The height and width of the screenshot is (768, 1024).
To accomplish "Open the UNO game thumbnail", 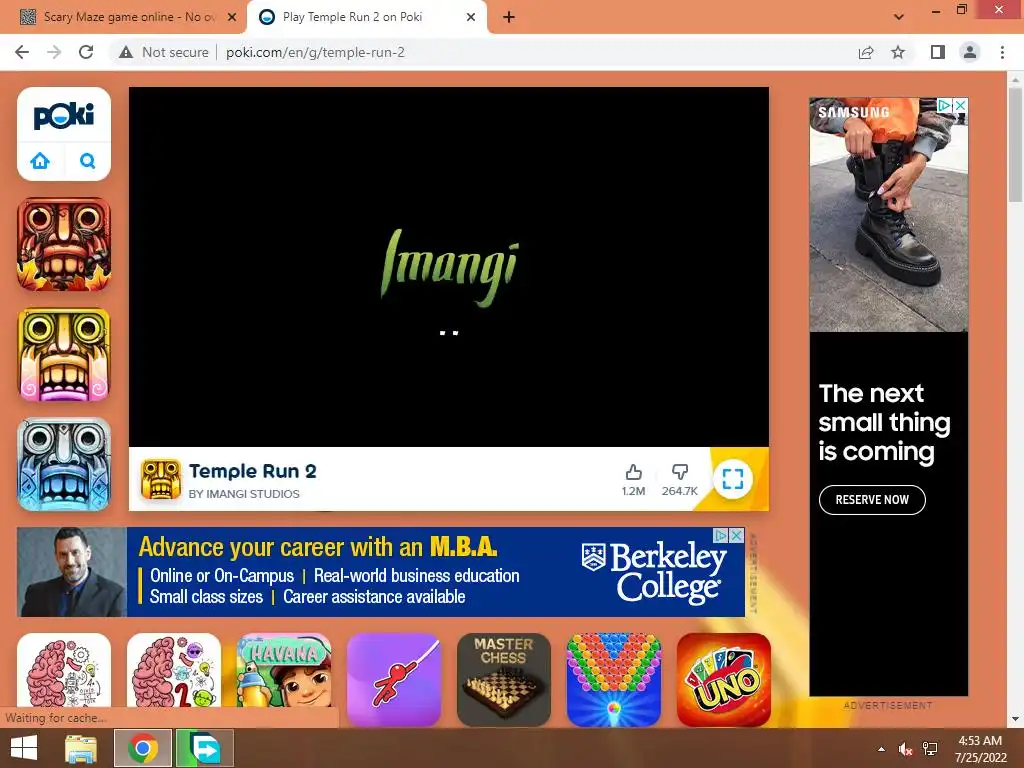I will [x=724, y=679].
